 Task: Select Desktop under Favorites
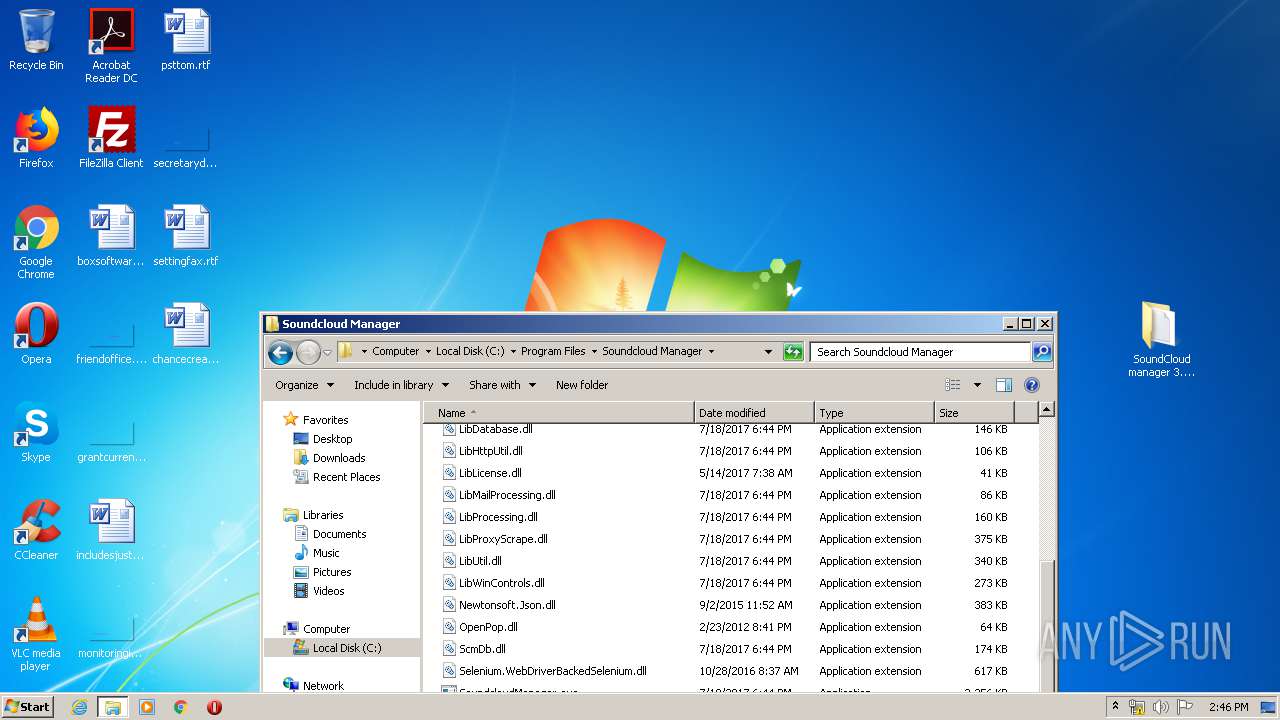pyautogui.click(x=332, y=439)
